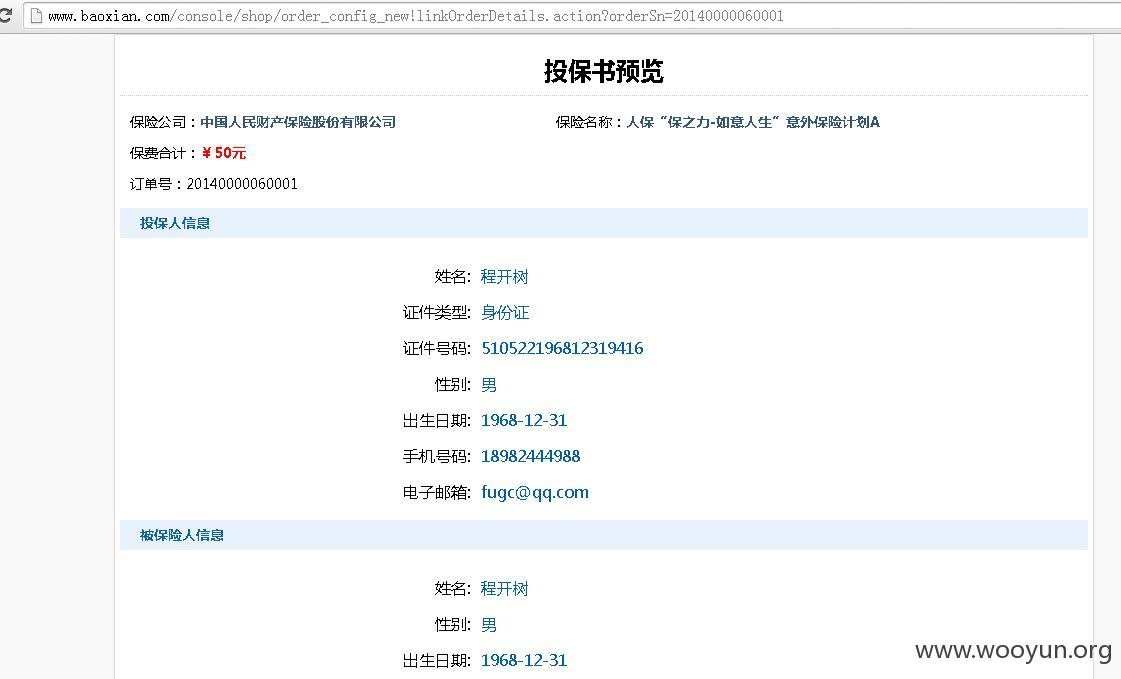This screenshot has height=679, width=1121.
Task: Select insurer name 中国人民财产保险股份有限公司
Action: coord(298,122)
